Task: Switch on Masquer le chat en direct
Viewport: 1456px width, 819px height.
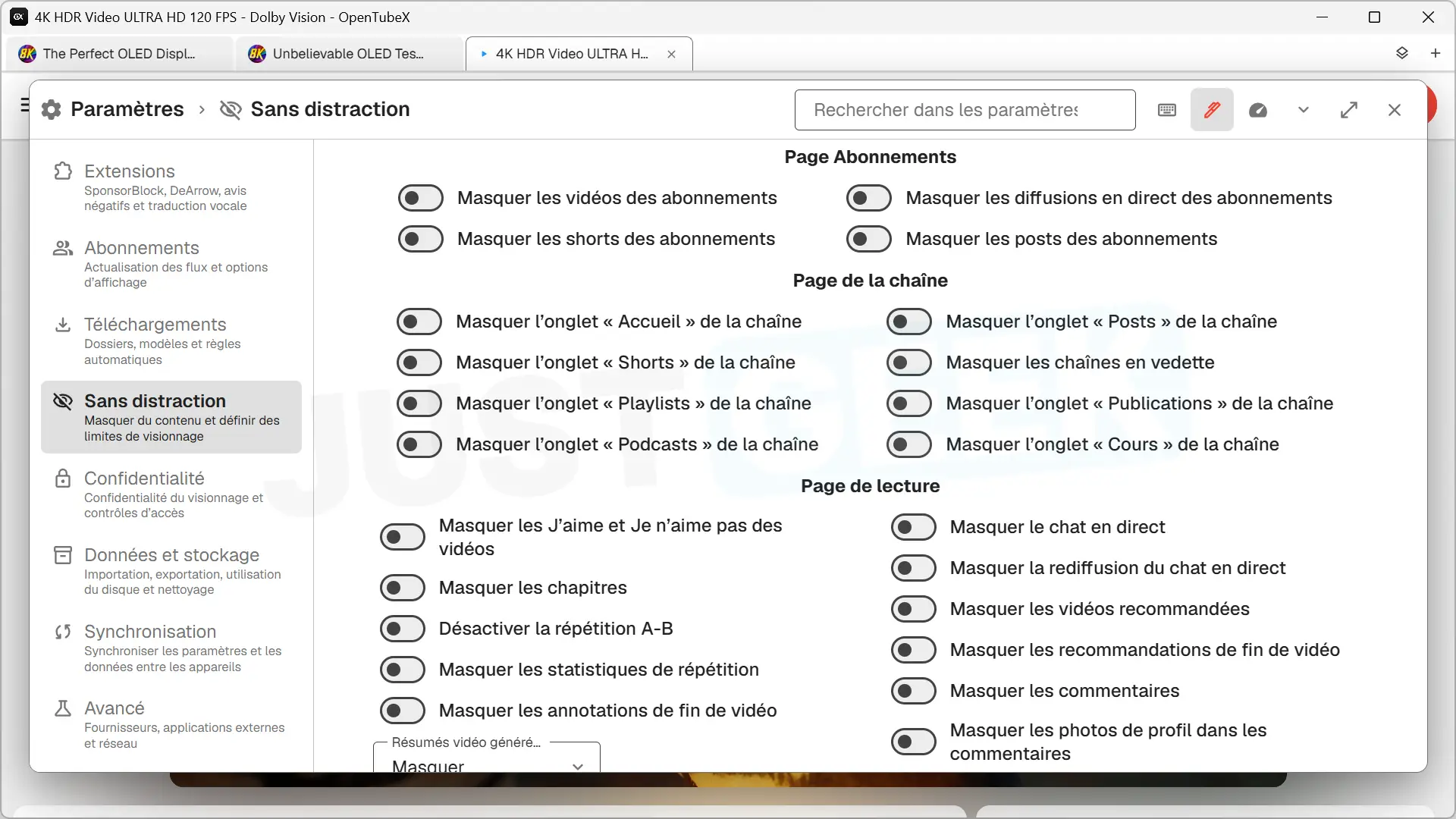Action: click(x=914, y=528)
